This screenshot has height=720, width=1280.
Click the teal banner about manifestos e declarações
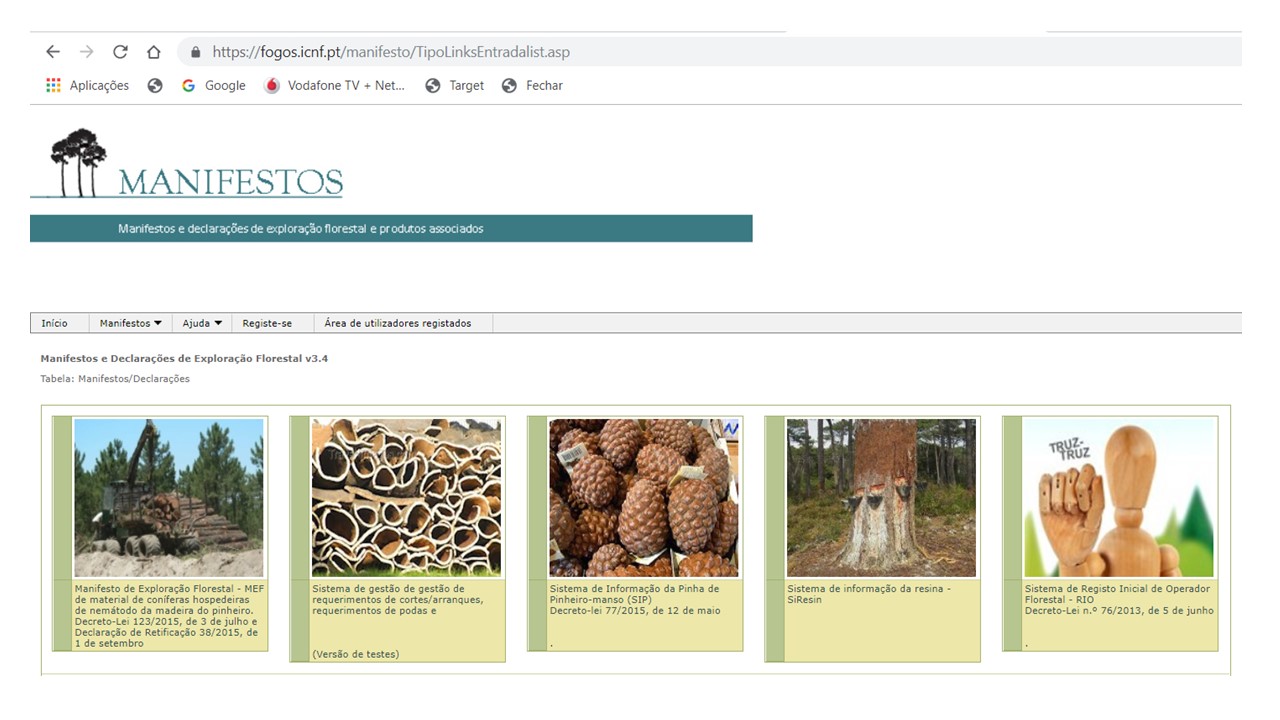(x=391, y=228)
